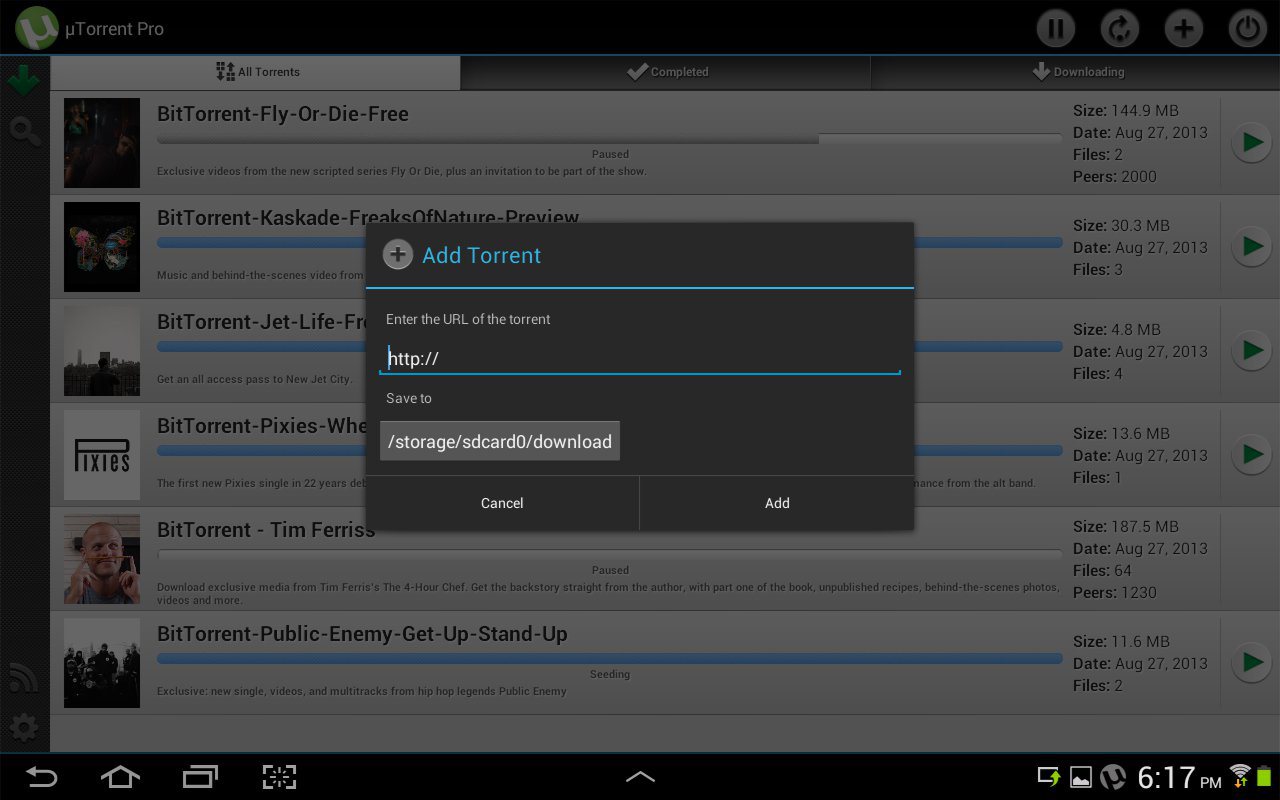This screenshot has height=800, width=1280.
Task: Open the µTorrent logo in header
Action: click(37, 28)
